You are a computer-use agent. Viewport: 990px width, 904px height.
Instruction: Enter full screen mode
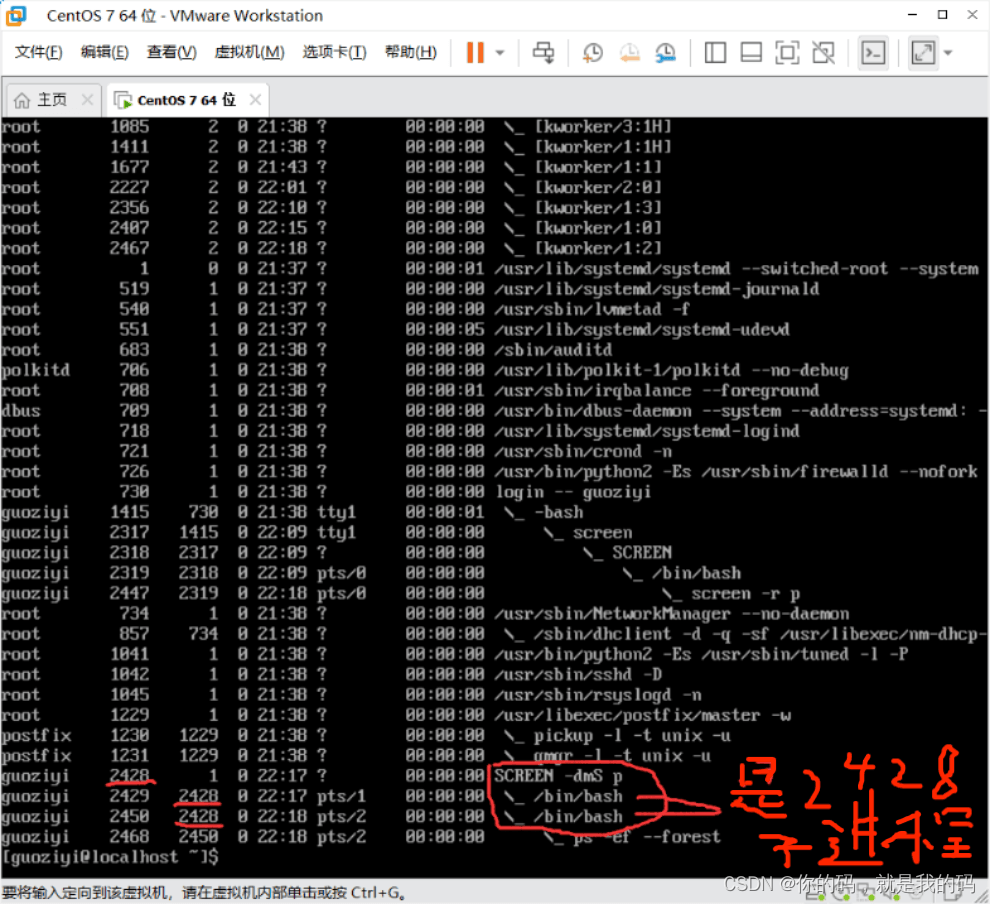click(x=788, y=52)
